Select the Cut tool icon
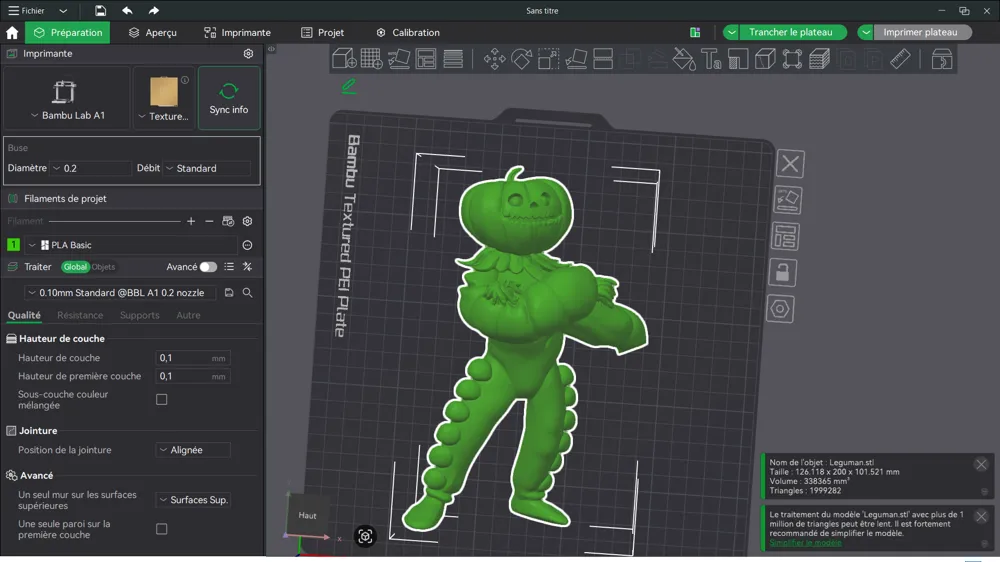1000x562 pixels. pos(603,59)
